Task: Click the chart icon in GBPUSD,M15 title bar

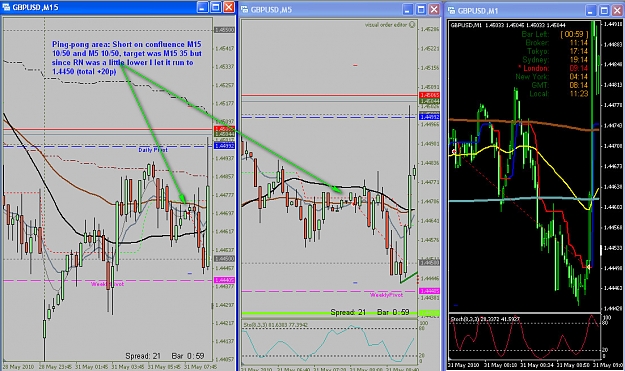Action: click(x=6, y=7)
